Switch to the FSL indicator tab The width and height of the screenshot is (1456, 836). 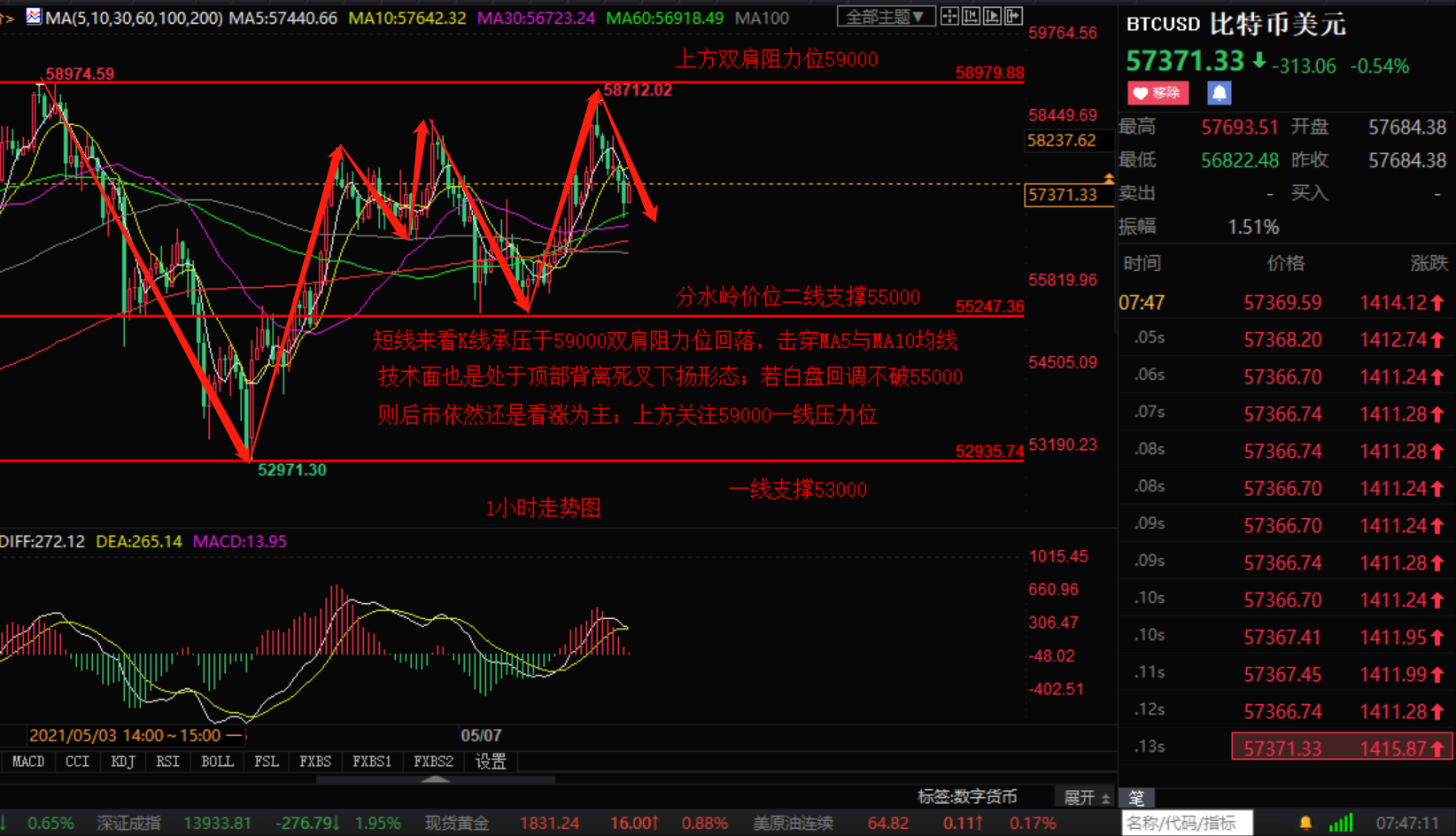(x=267, y=762)
